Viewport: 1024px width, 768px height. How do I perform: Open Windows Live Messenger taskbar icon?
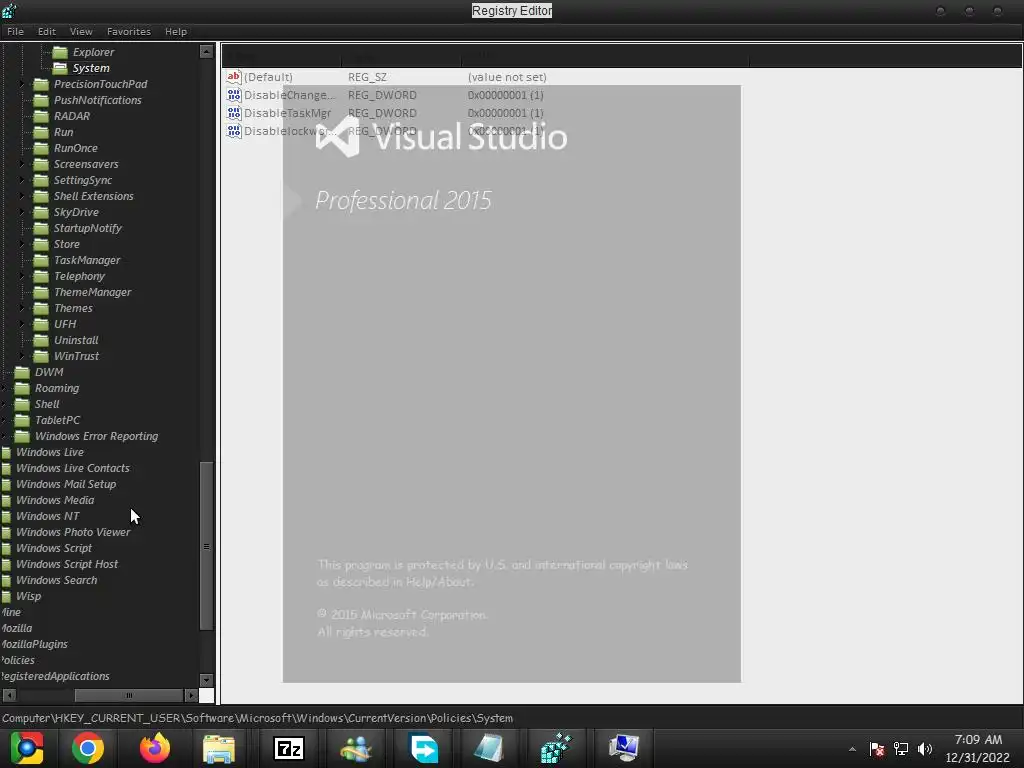click(x=356, y=748)
